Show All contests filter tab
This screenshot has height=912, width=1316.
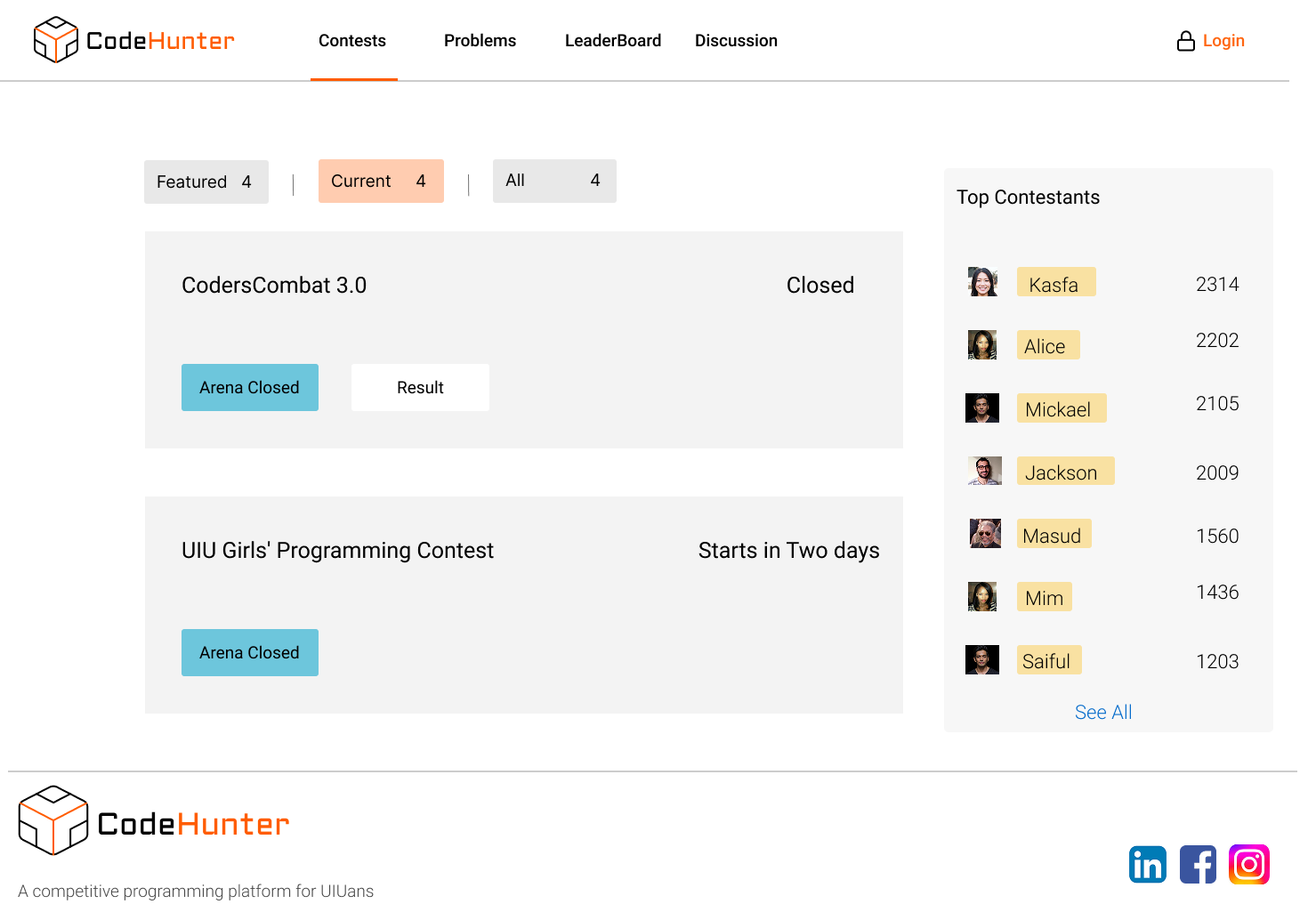pos(553,181)
